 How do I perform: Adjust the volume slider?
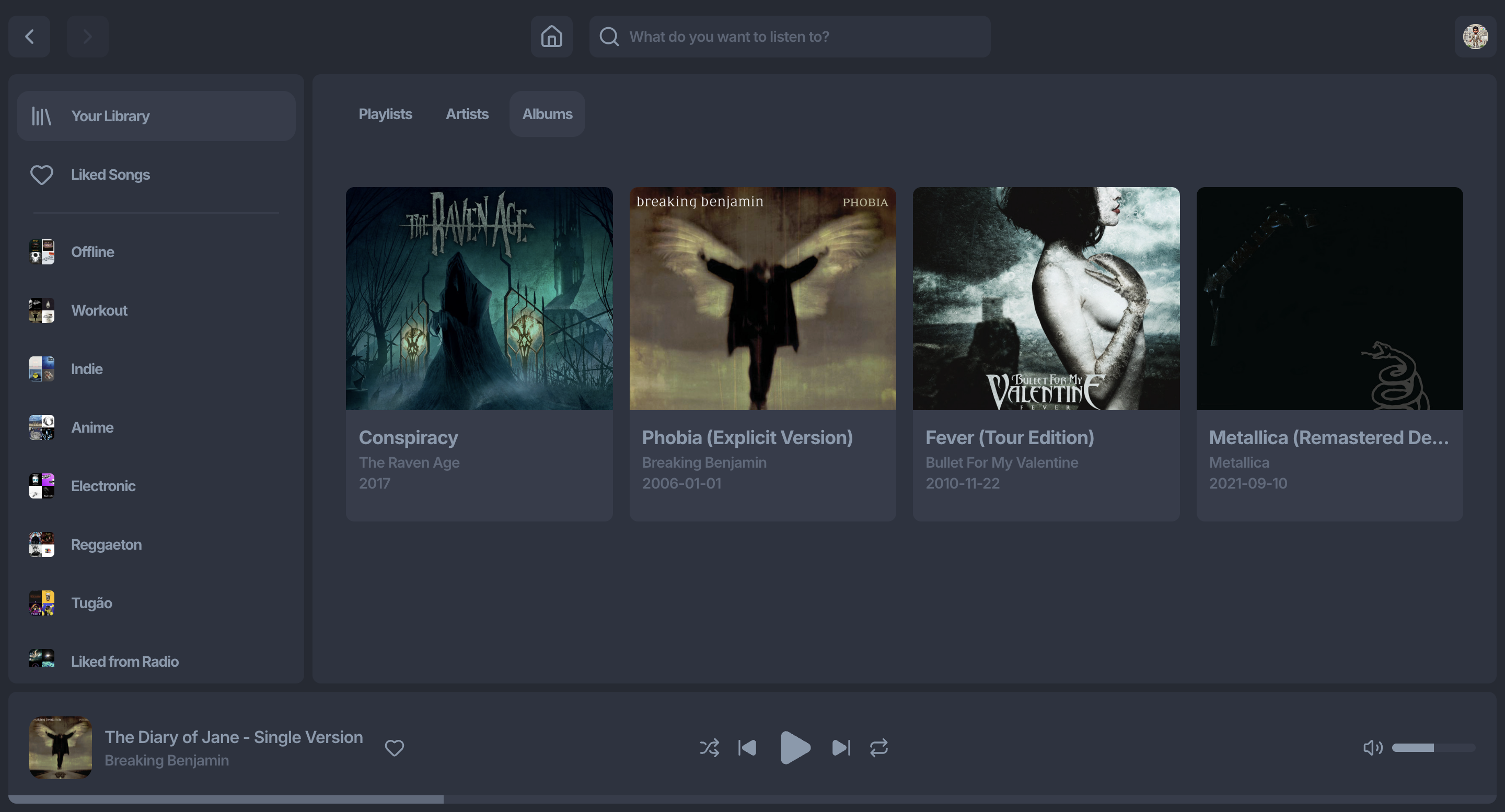1432,748
